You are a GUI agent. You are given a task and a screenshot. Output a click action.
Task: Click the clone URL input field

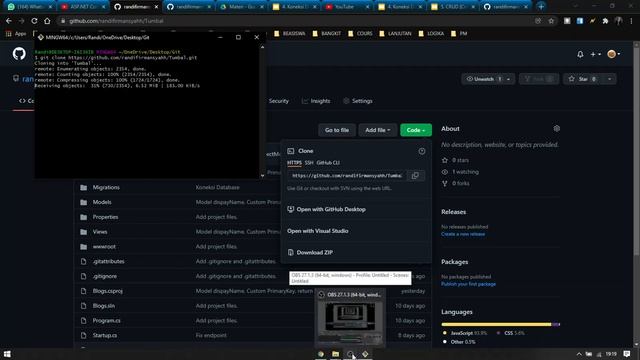(347, 176)
